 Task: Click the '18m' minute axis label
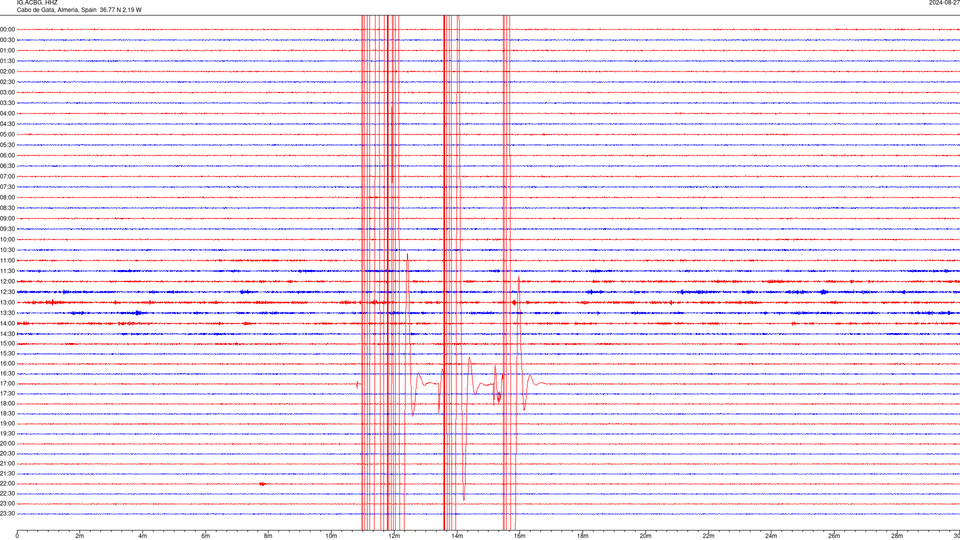[582, 536]
